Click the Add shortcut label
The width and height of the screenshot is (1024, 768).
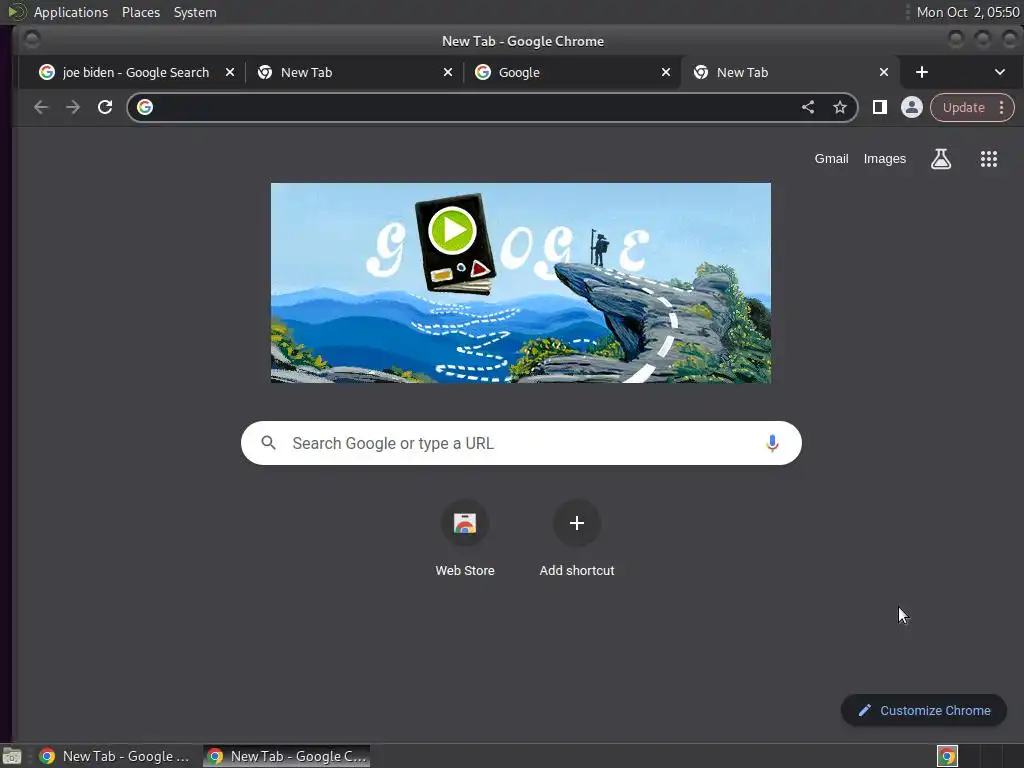[577, 571]
